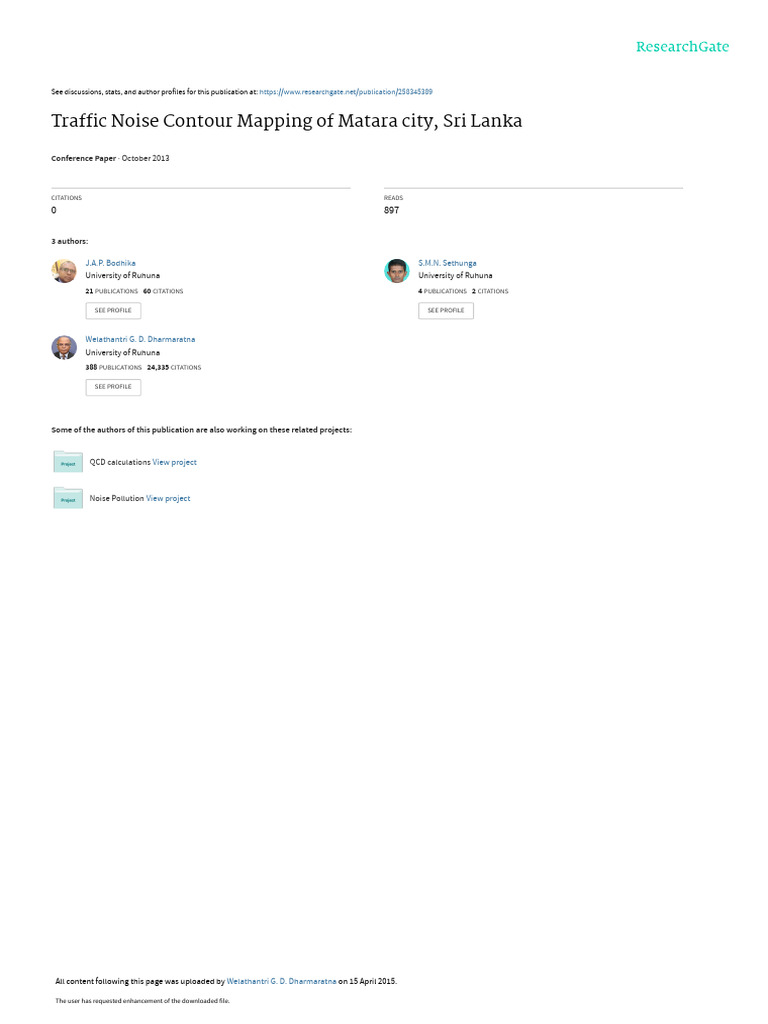
Task: Click the paper title Traffic Noise Contour Mapping
Action: [287, 121]
